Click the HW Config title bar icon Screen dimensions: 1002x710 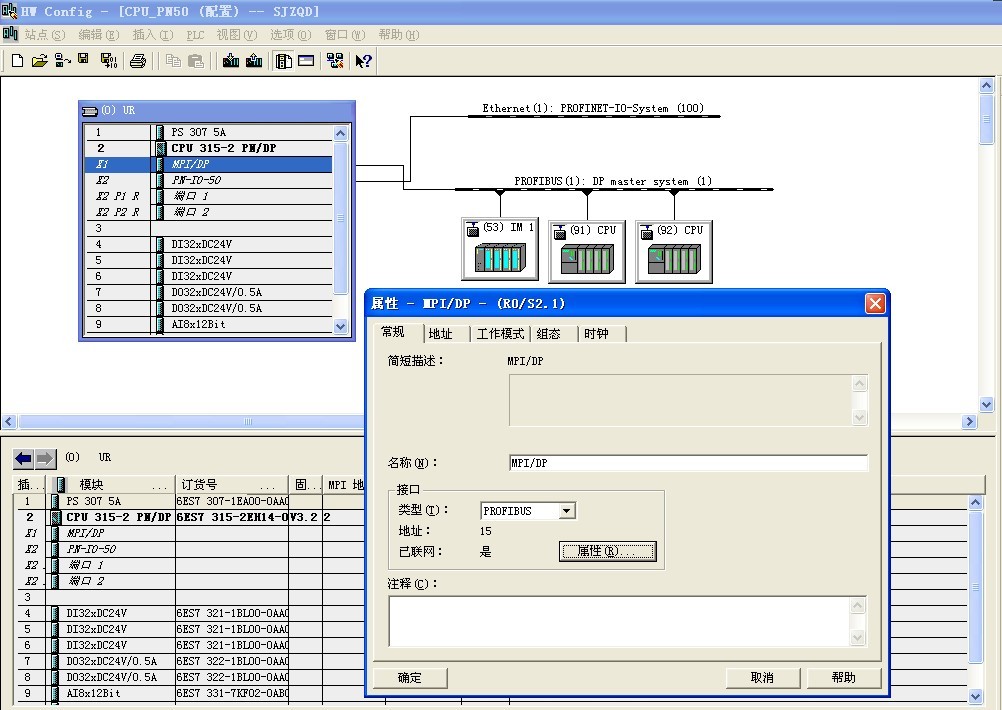(10, 11)
